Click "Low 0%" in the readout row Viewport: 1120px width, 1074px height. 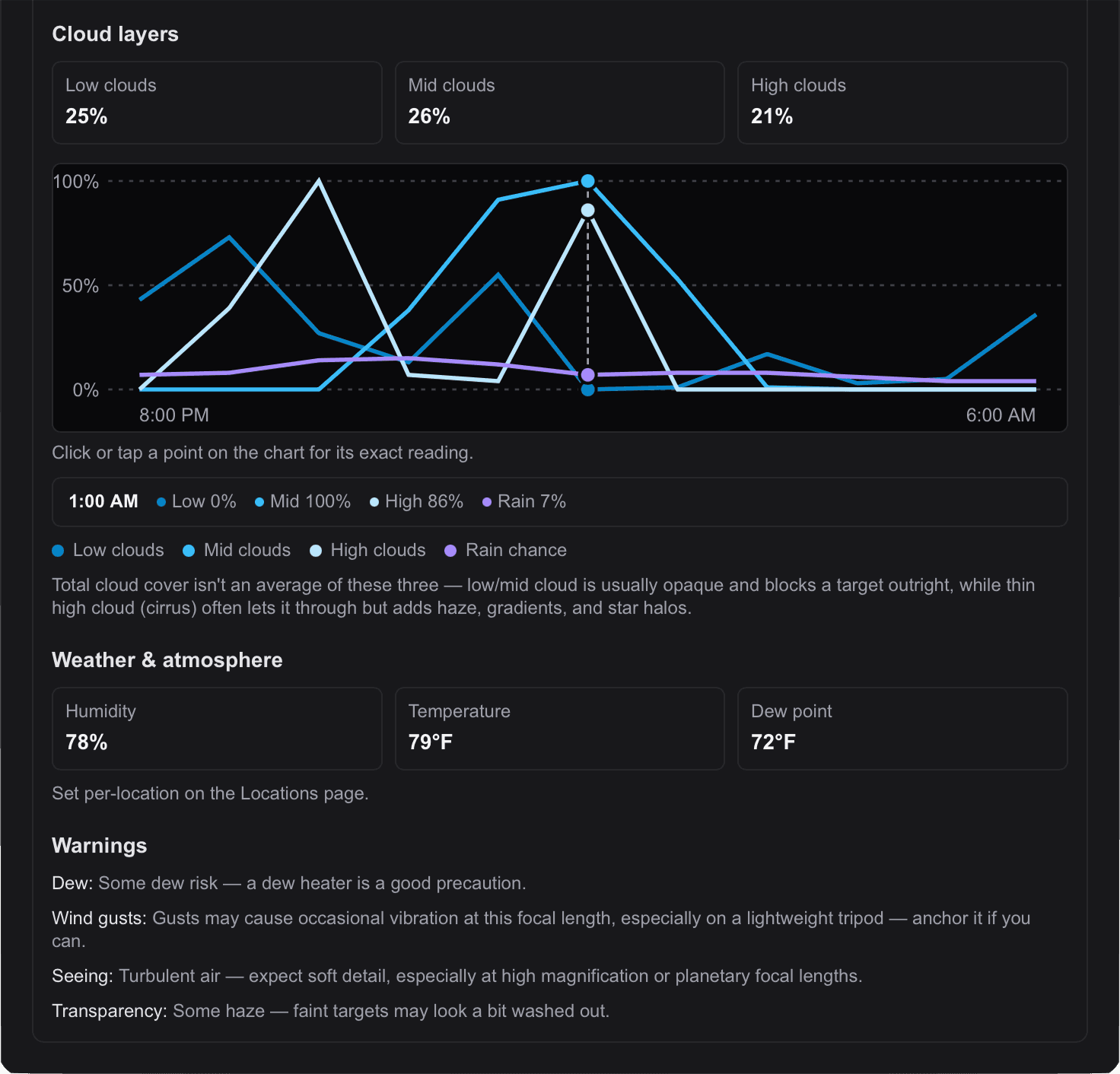196,501
